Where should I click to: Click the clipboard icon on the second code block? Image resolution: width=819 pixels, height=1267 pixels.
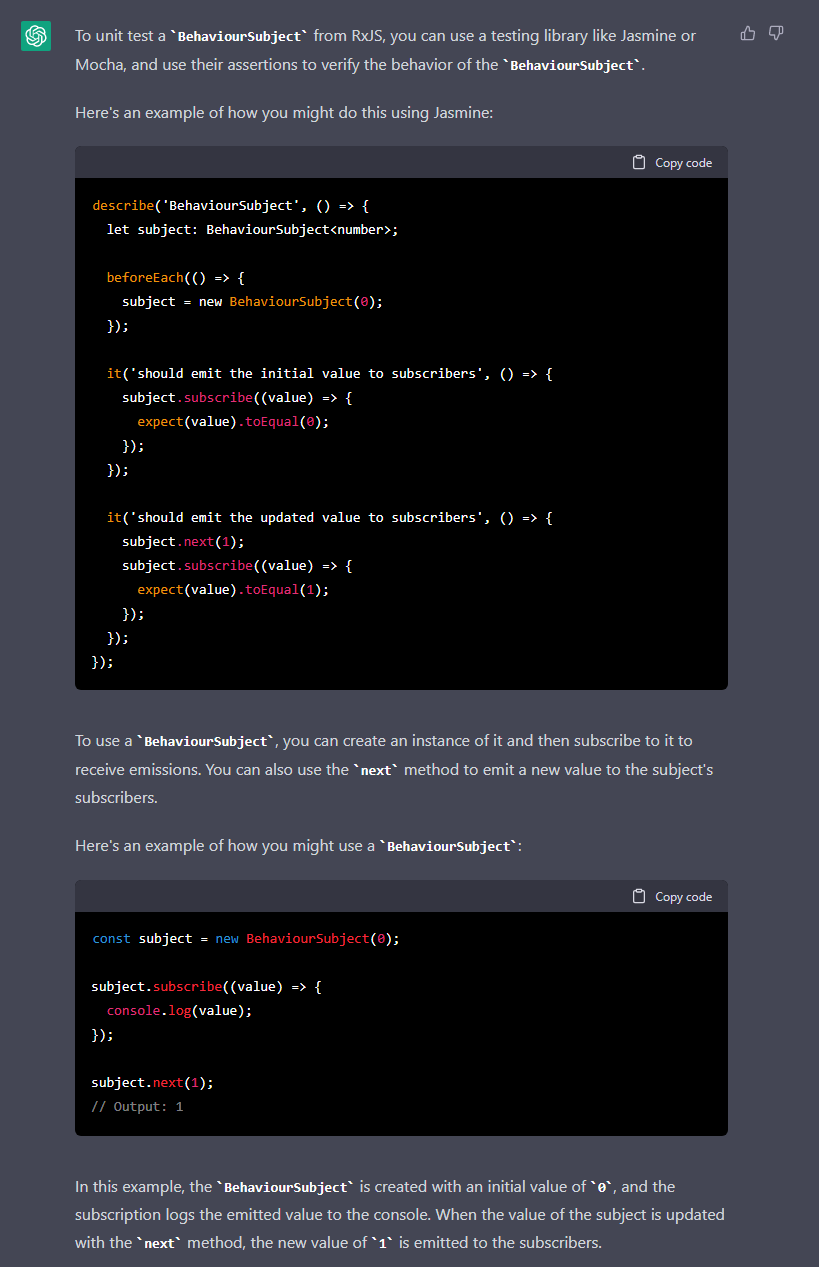click(x=638, y=896)
